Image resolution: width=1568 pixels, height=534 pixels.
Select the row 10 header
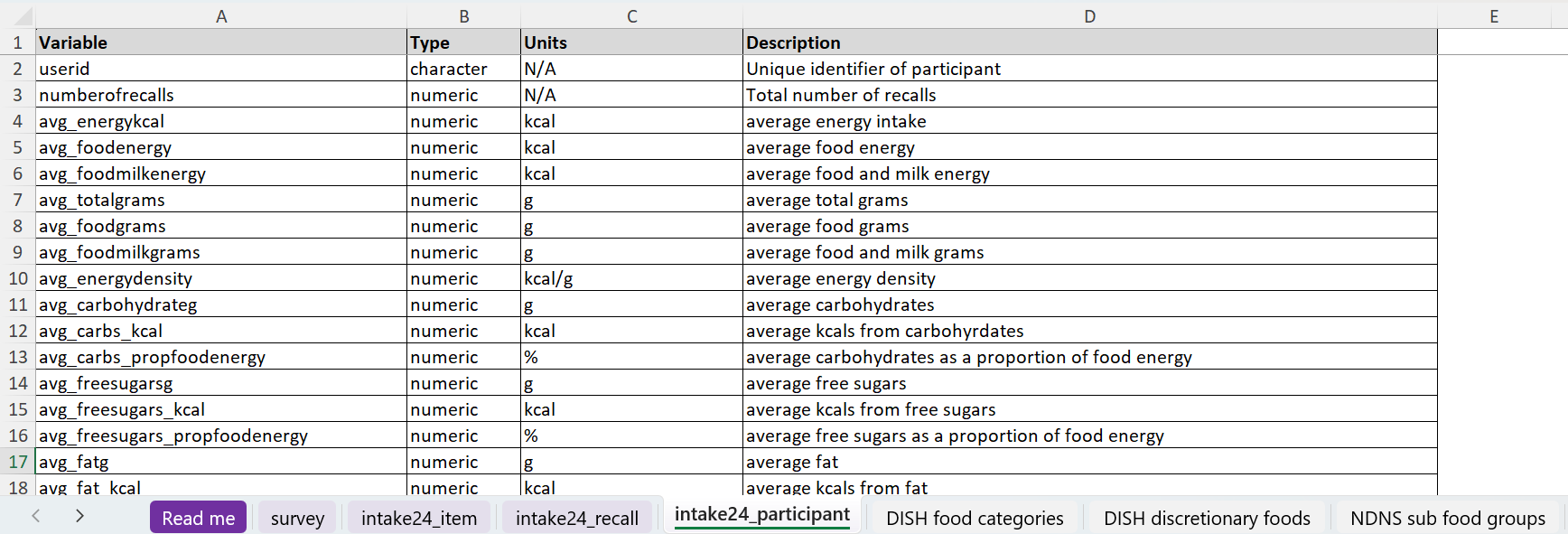[18, 278]
